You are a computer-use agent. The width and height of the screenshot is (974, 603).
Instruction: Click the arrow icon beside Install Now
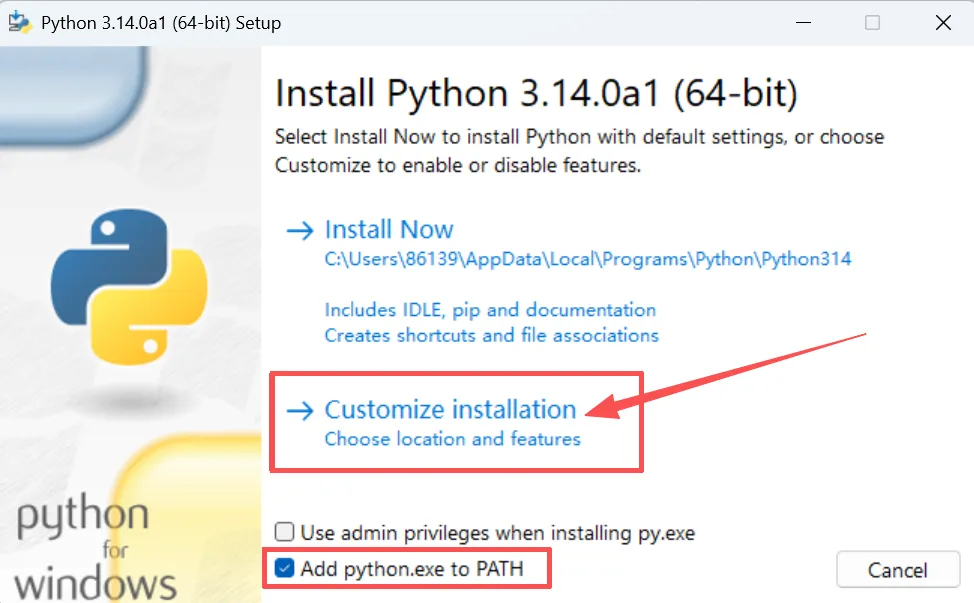click(x=299, y=231)
